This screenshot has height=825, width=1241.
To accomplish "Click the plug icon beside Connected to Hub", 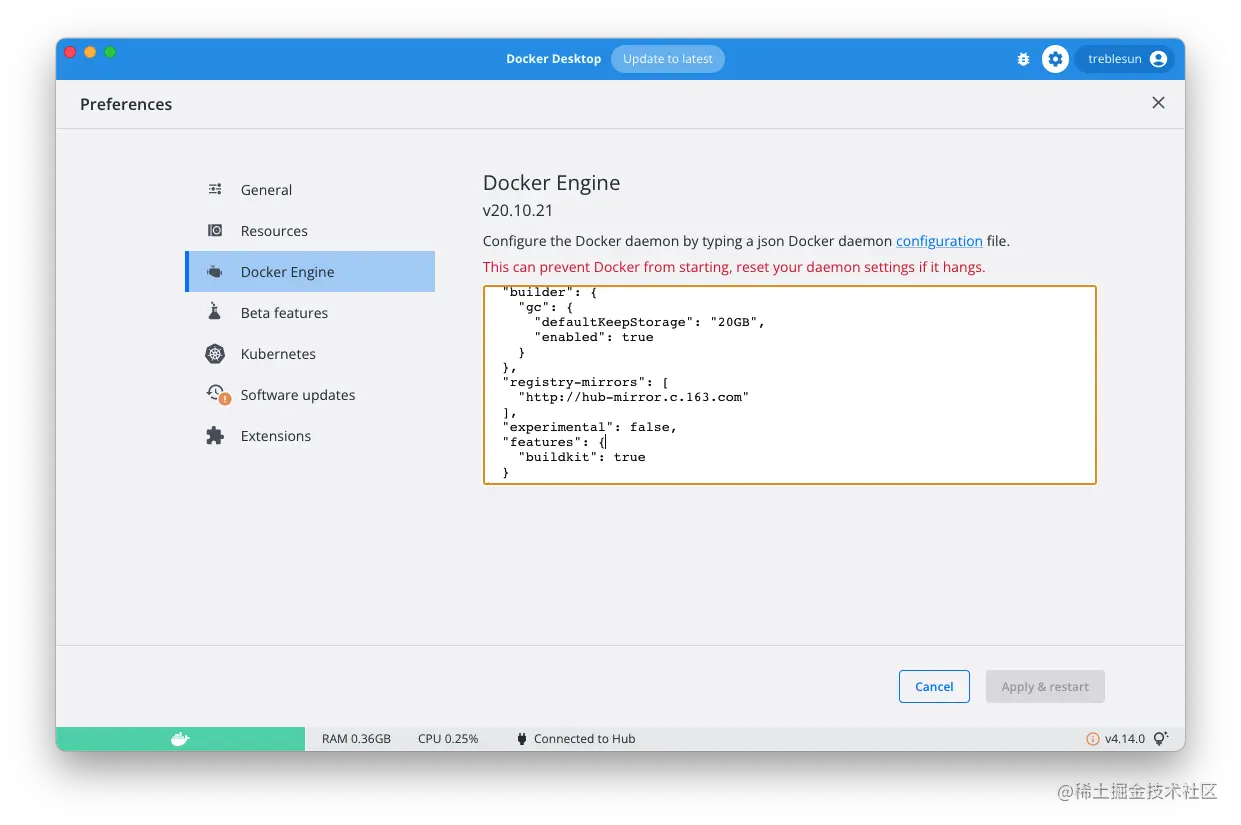I will (x=521, y=739).
